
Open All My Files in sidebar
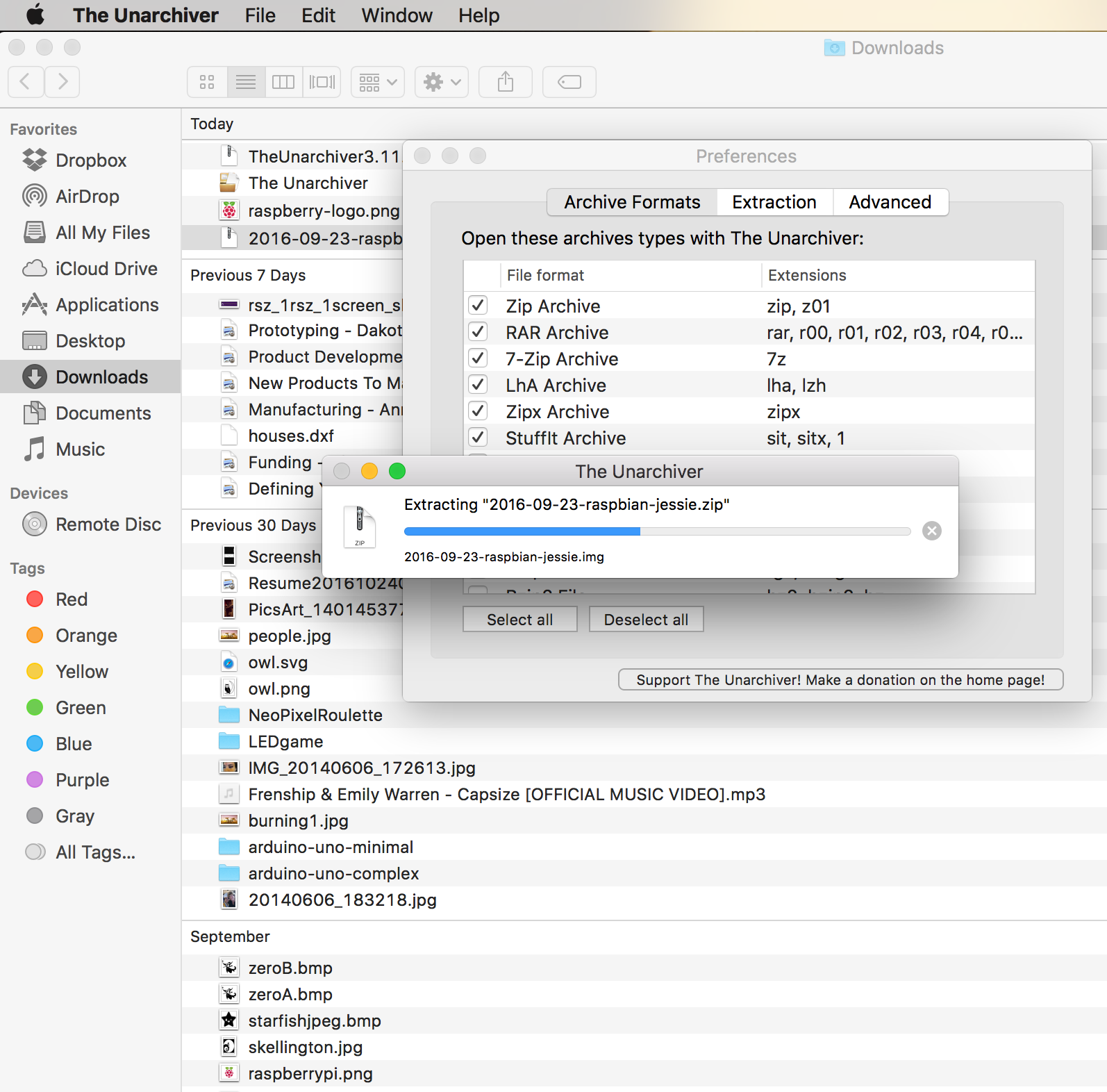click(x=90, y=233)
